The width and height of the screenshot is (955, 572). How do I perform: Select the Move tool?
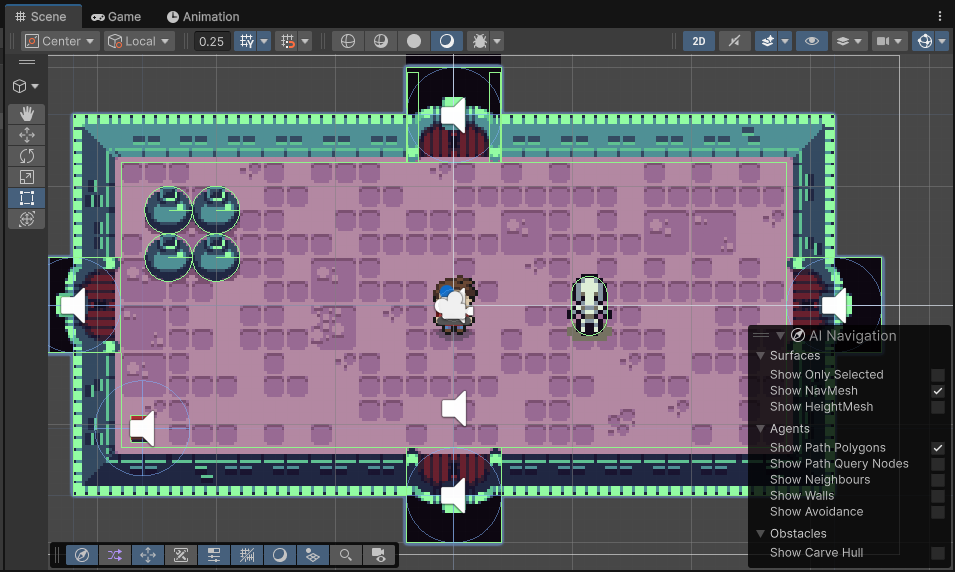point(26,135)
